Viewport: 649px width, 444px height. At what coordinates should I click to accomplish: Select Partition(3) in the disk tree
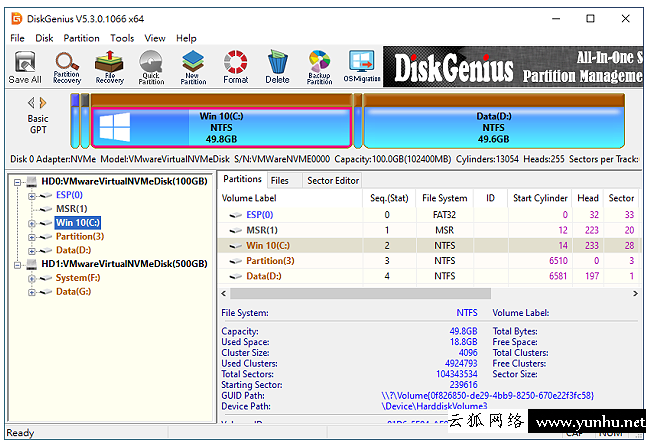80,236
